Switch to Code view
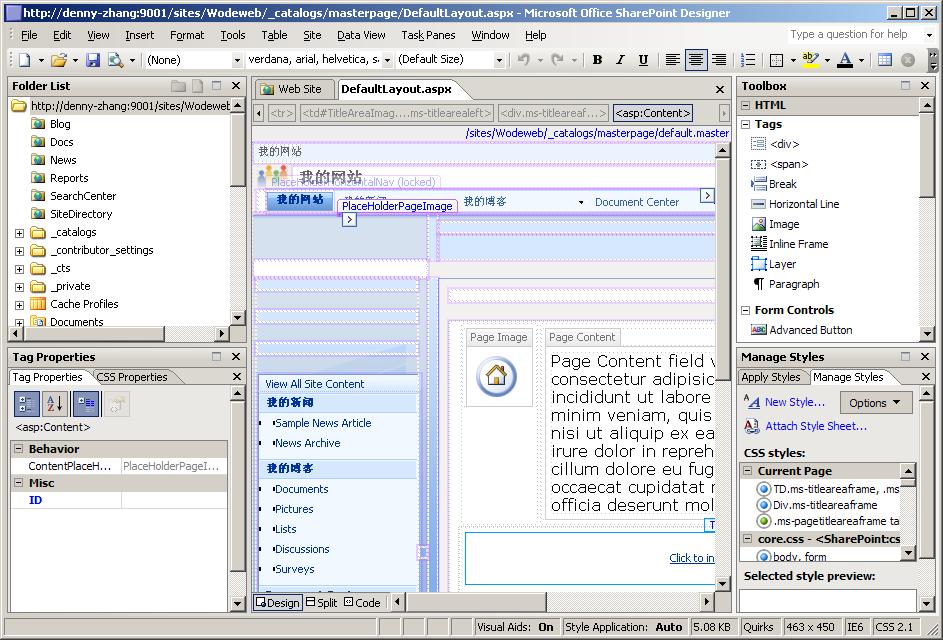 coord(362,603)
